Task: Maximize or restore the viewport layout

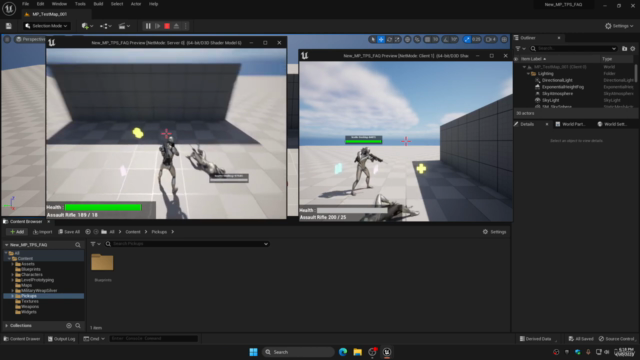Action: coord(504,39)
